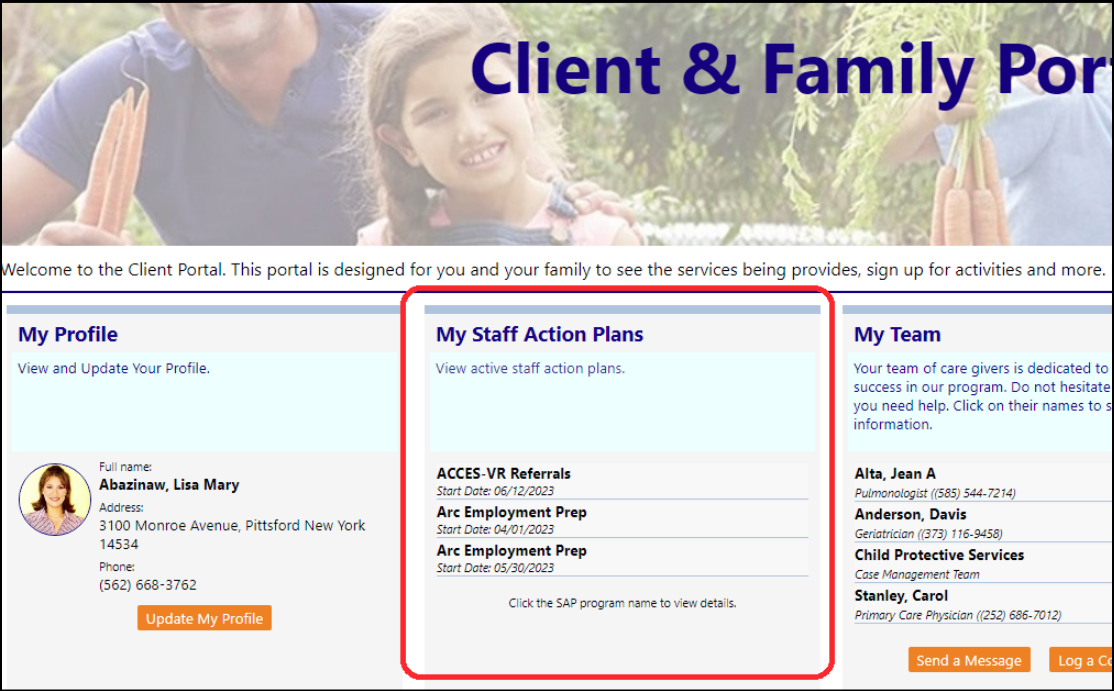Click the partially visible Log a button

1081,660
